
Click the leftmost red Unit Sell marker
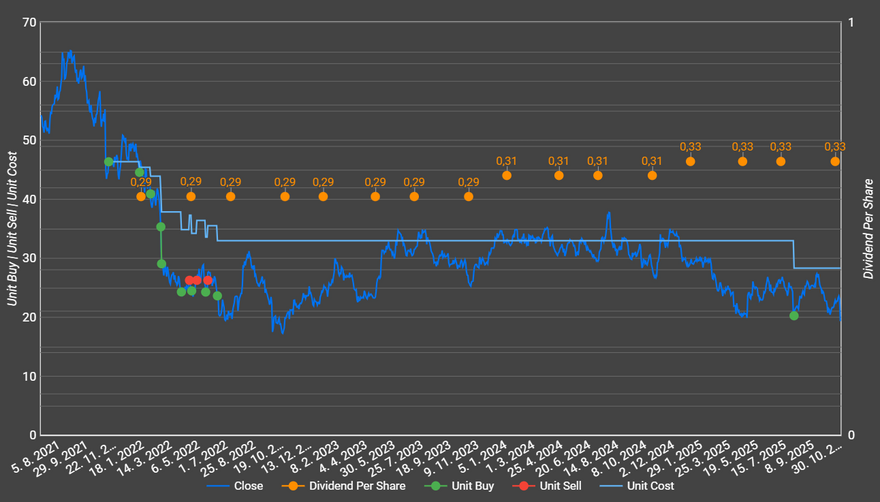tap(189, 281)
